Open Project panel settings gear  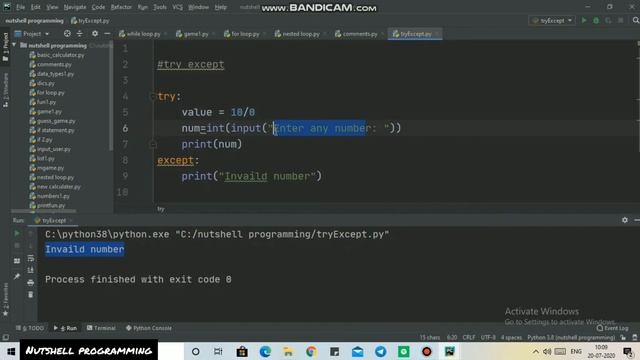pyautogui.click(x=95, y=34)
